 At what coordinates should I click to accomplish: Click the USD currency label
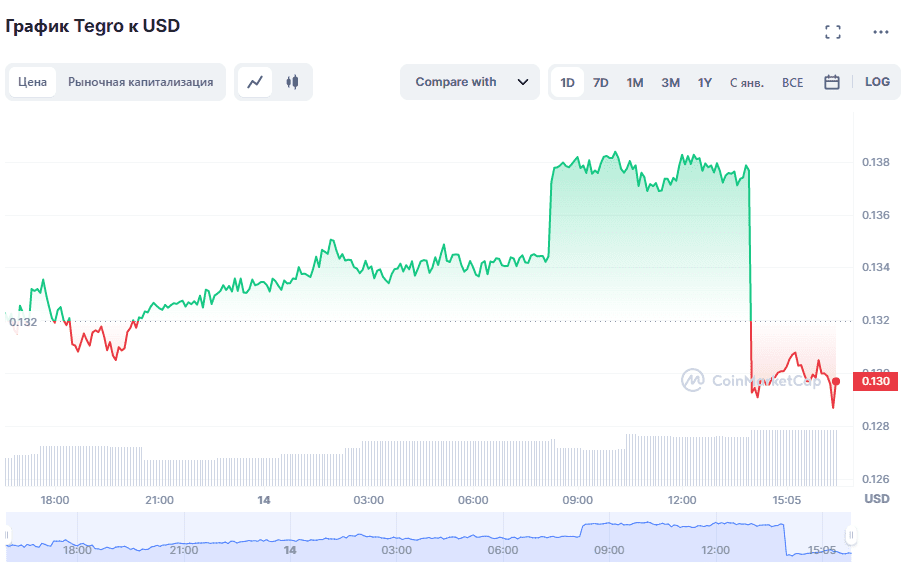[x=877, y=499]
